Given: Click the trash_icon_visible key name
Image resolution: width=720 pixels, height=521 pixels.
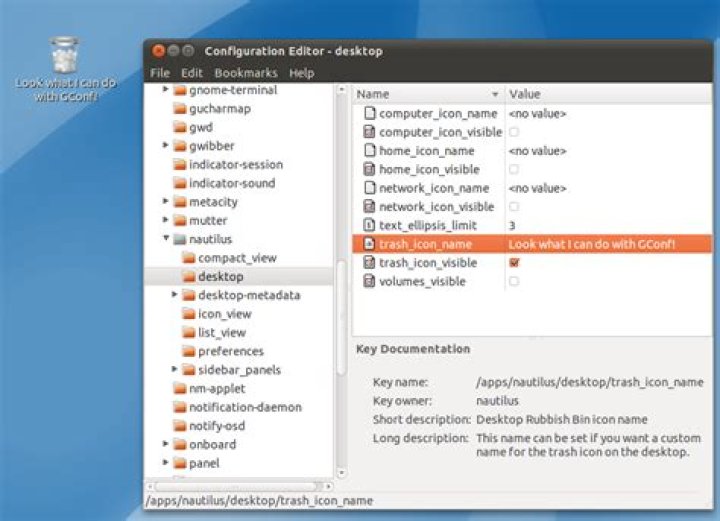Looking at the screenshot, I should [428, 263].
